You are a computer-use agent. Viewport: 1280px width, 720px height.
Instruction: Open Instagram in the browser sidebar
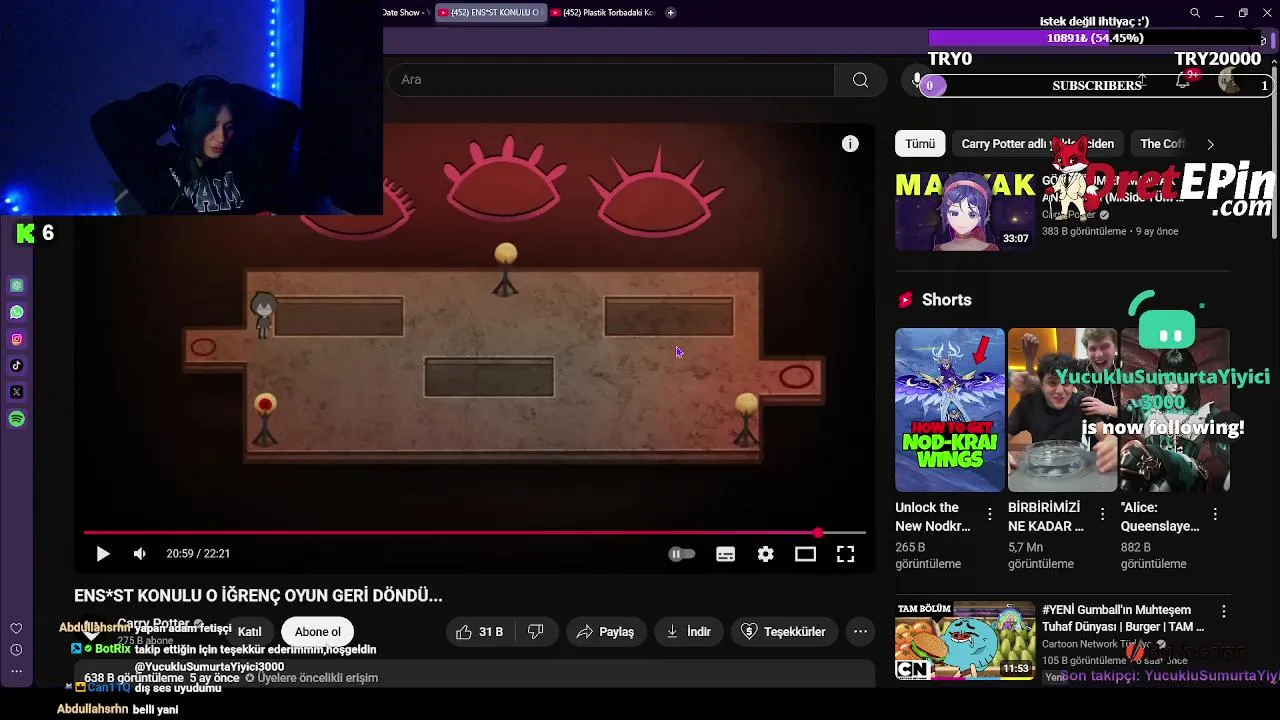(x=17, y=339)
